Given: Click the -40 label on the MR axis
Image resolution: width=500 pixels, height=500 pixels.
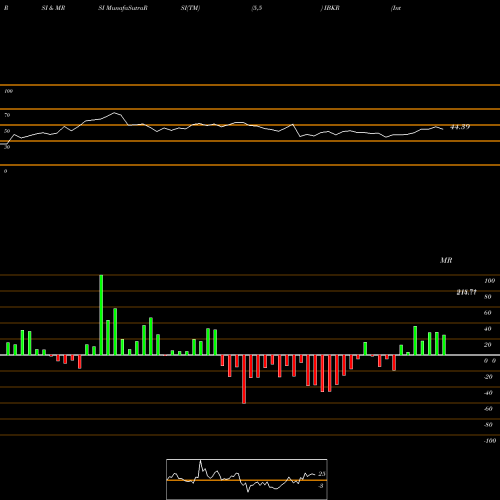Looking at the screenshot, I should 488,393.
